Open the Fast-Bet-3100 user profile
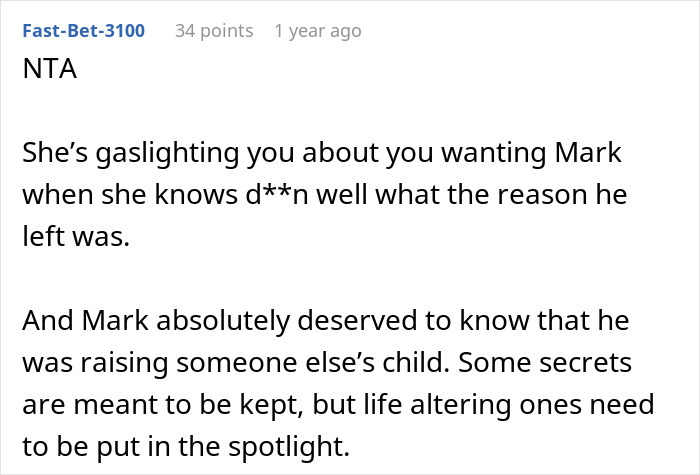This screenshot has width=700, height=475. pyautogui.click(x=83, y=31)
